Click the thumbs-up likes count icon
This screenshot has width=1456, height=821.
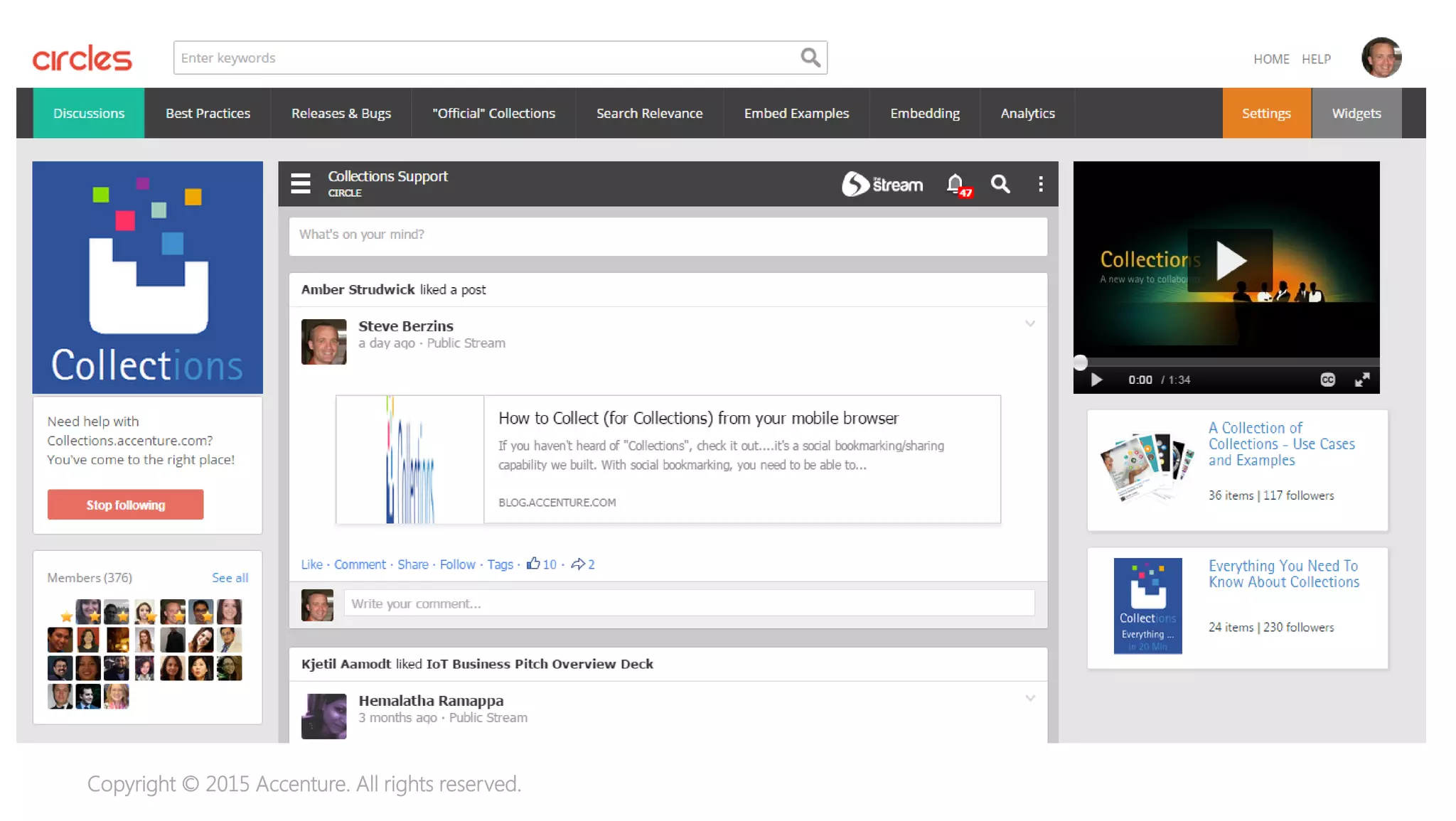coord(533,564)
